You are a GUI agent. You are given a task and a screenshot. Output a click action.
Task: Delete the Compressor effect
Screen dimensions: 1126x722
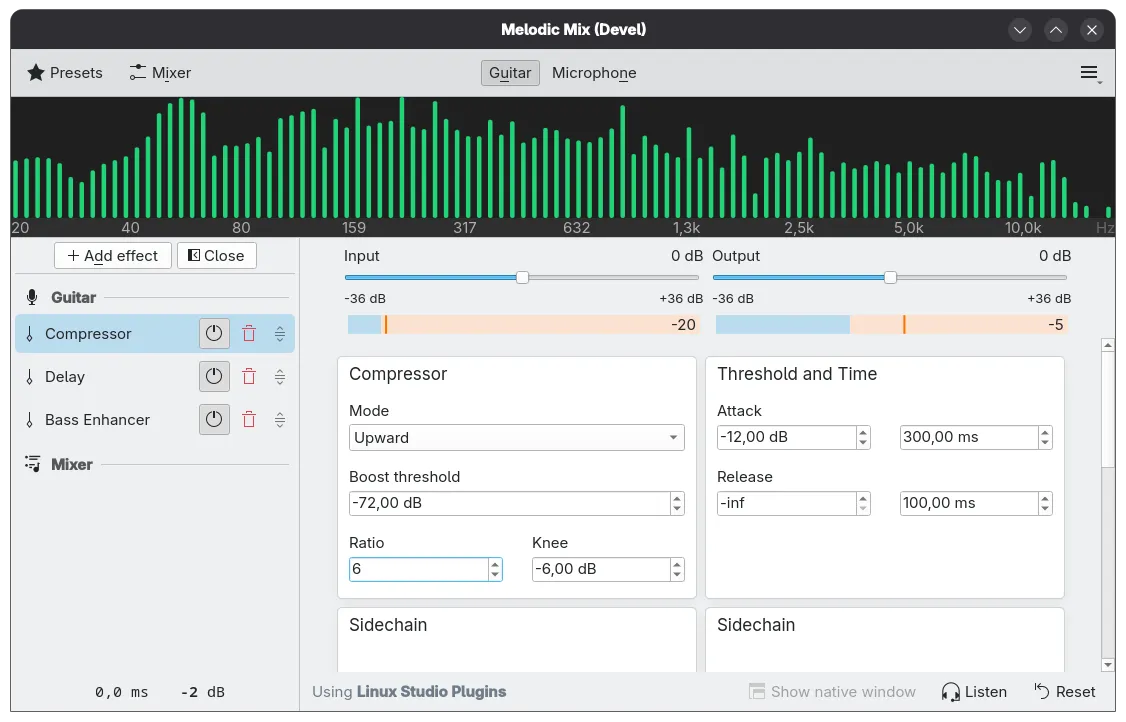[x=249, y=333]
